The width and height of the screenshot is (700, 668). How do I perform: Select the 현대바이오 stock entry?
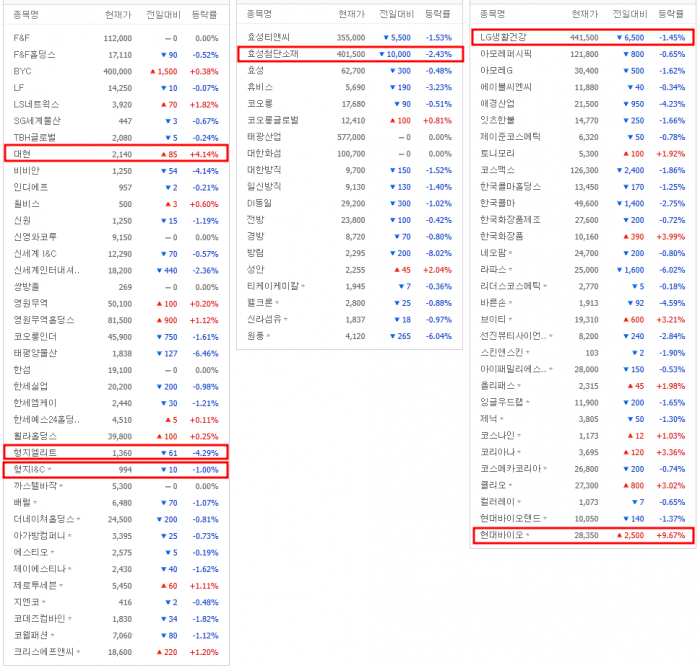pos(502,536)
